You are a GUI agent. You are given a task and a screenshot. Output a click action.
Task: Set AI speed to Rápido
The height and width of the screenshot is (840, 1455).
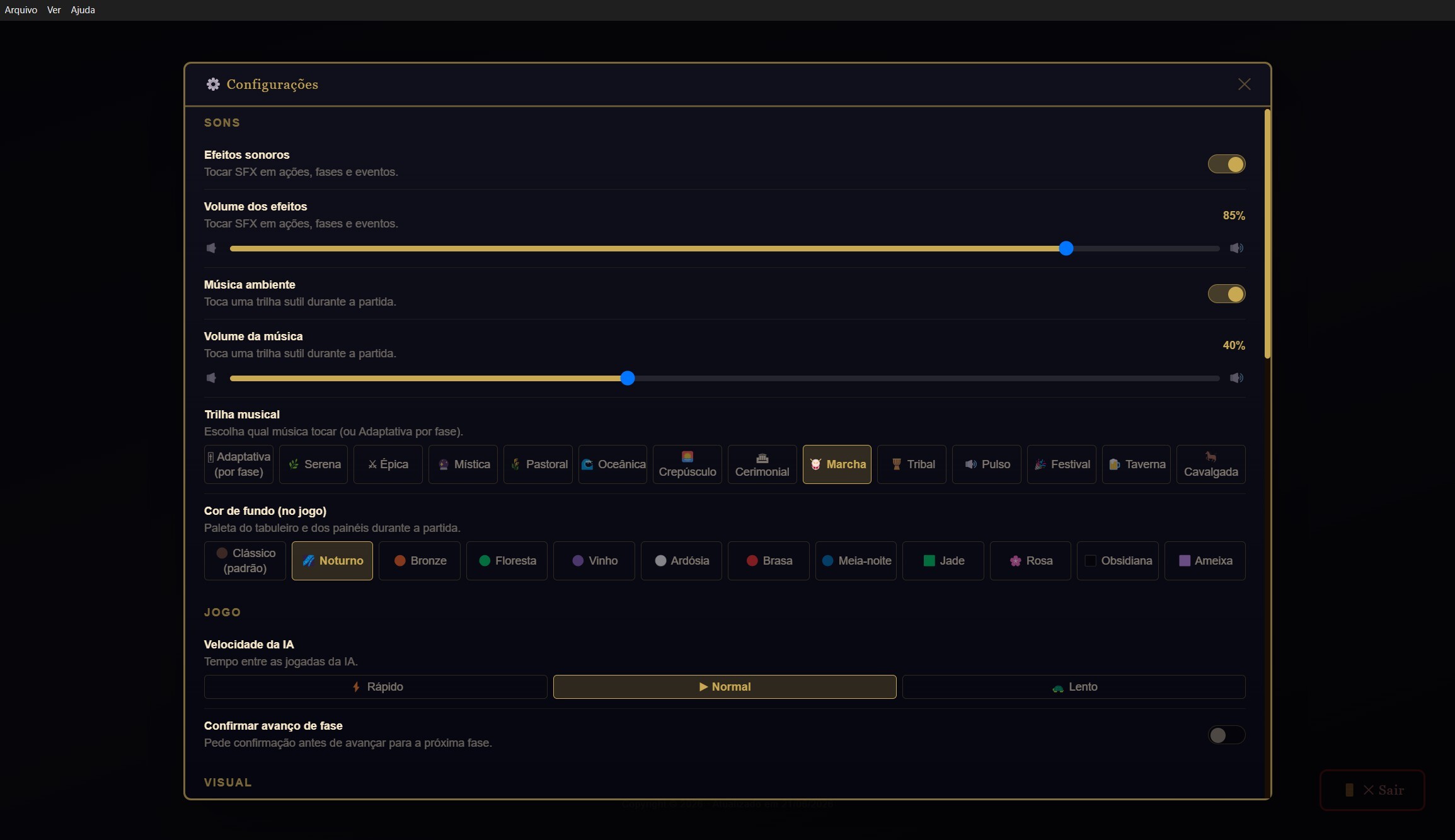pos(376,687)
